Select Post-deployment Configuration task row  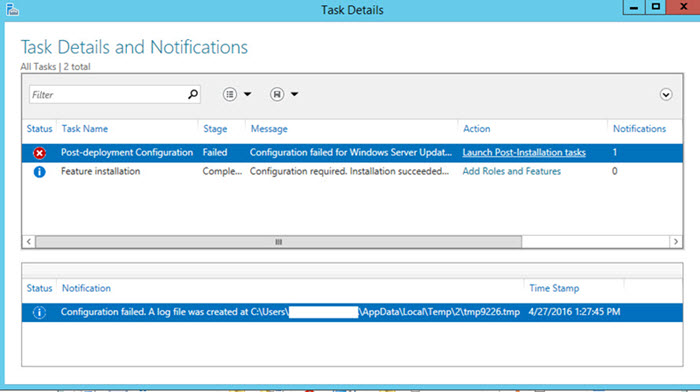352,153
